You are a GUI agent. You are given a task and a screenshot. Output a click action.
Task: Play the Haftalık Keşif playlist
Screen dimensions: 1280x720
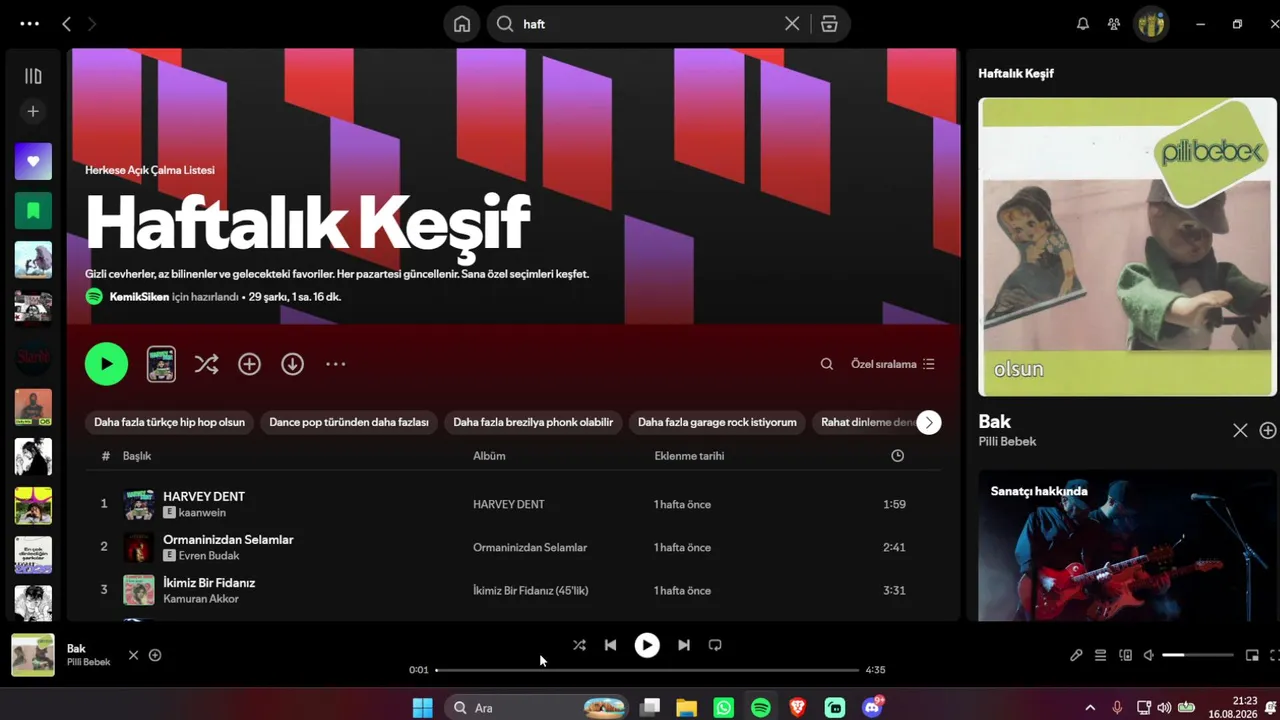coord(107,364)
